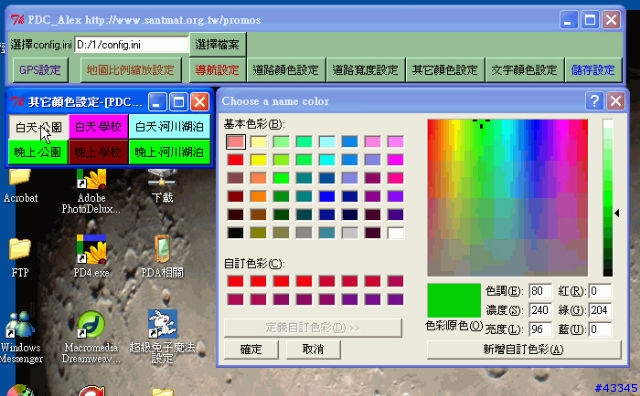Open the 道路顏色設定 settings
Screen dimensions: 640x396
tap(285, 70)
